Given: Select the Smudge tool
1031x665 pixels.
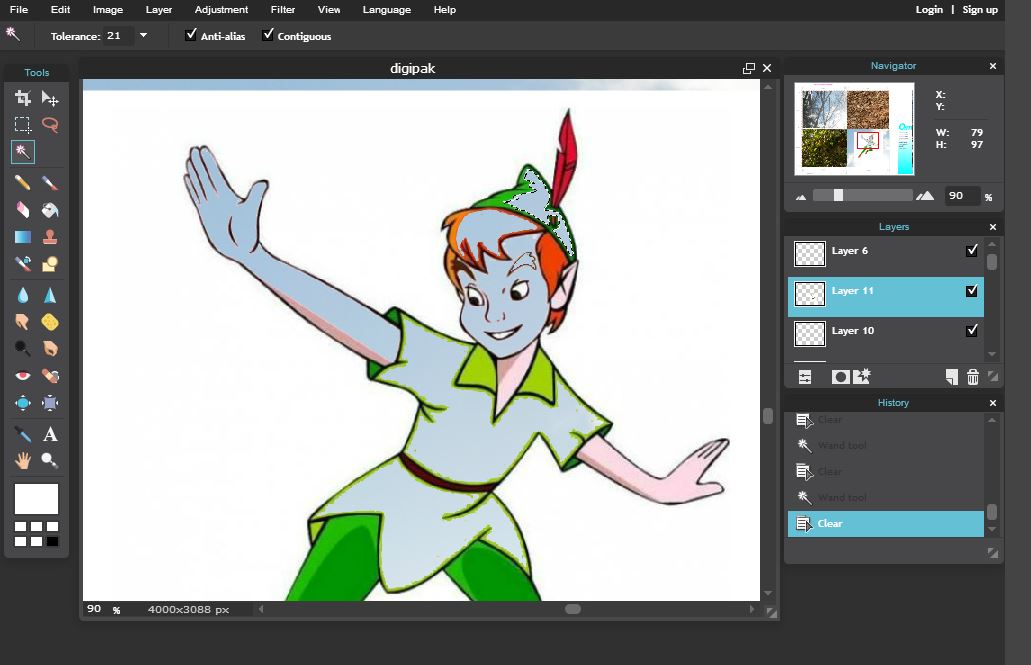Looking at the screenshot, I should [23, 322].
